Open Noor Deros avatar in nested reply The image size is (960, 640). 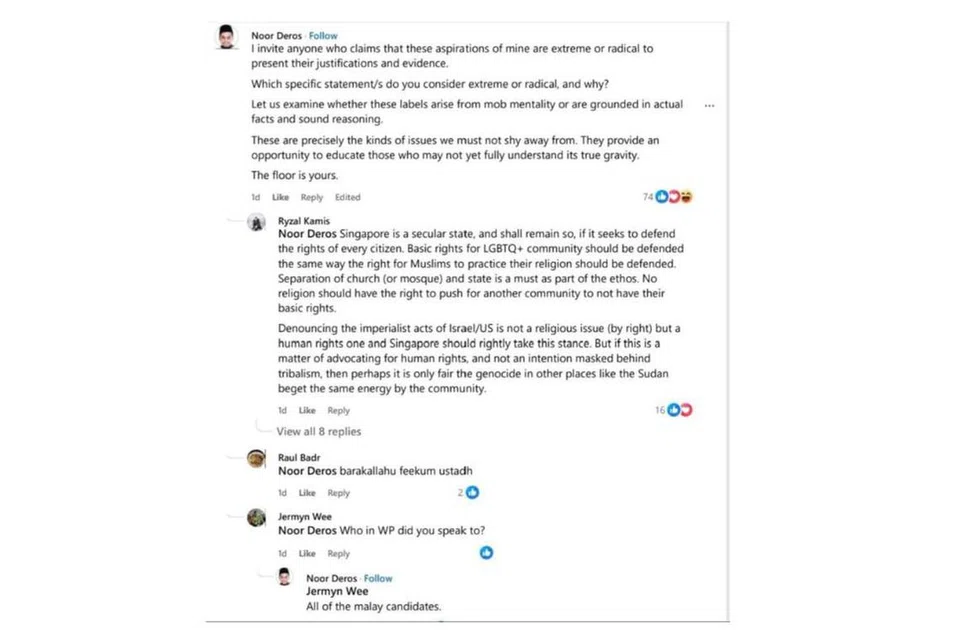tap(285, 577)
